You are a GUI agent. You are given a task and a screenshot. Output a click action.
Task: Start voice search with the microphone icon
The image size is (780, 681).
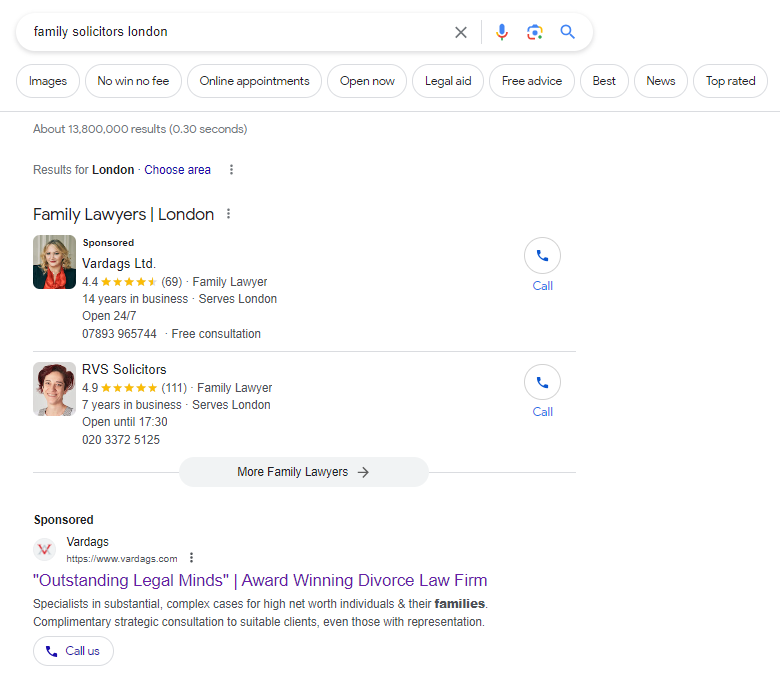(502, 32)
